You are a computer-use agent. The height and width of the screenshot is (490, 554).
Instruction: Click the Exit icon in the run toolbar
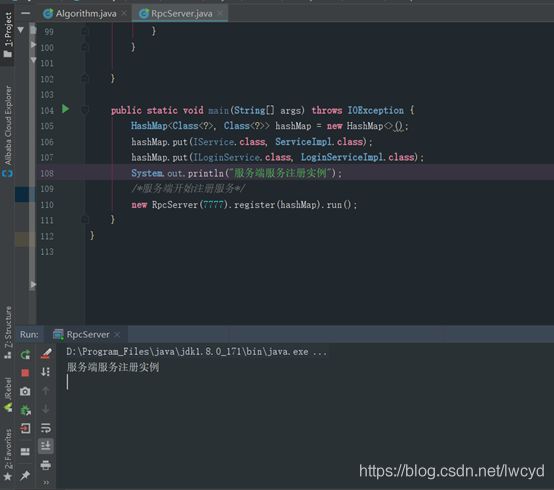[x=25, y=428]
